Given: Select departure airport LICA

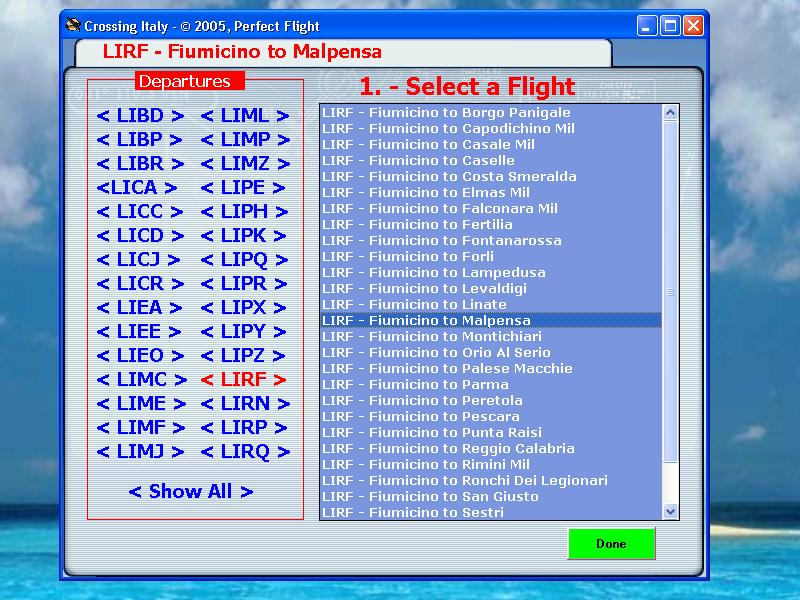Looking at the screenshot, I should pos(137,187).
